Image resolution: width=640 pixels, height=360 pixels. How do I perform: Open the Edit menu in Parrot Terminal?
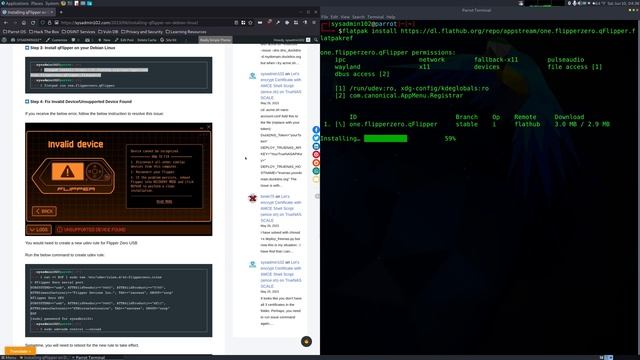click(x=334, y=17)
